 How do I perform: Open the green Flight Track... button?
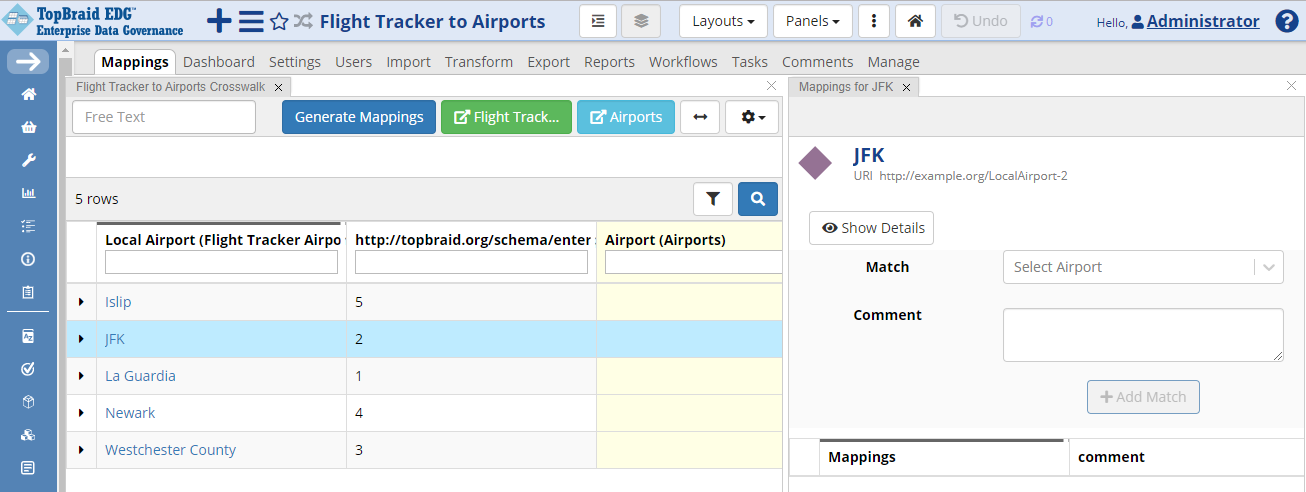(x=507, y=117)
